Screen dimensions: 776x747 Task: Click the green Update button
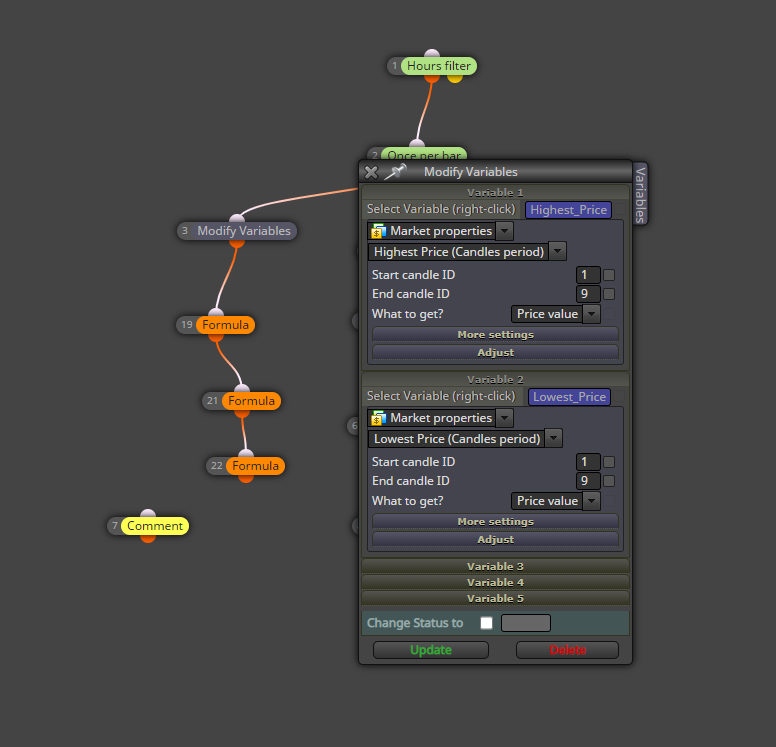431,650
